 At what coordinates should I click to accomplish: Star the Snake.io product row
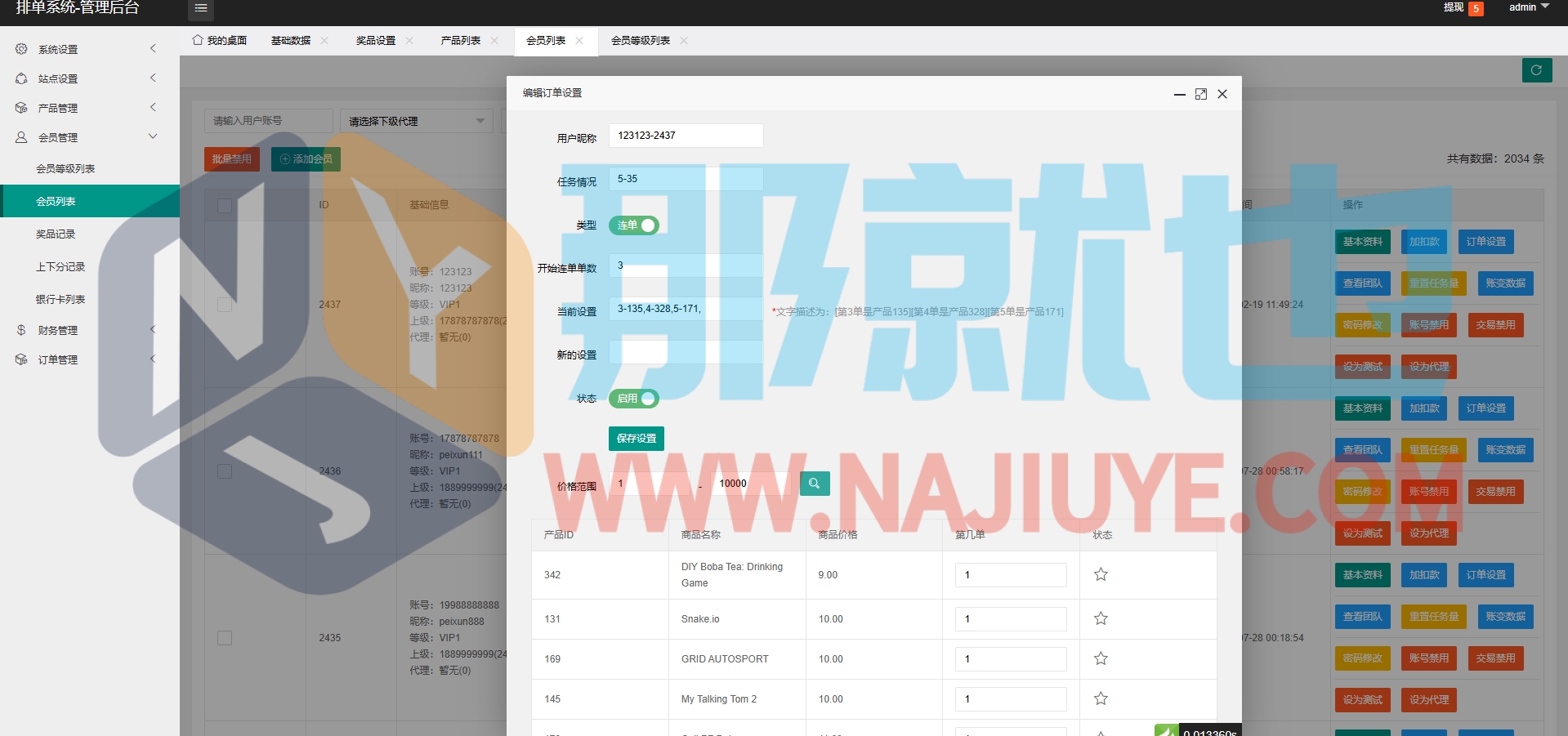point(1101,618)
